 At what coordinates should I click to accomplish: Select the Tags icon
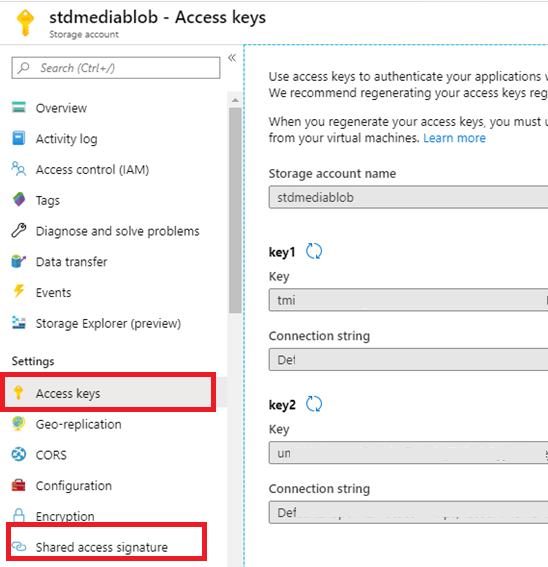click(x=19, y=200)
